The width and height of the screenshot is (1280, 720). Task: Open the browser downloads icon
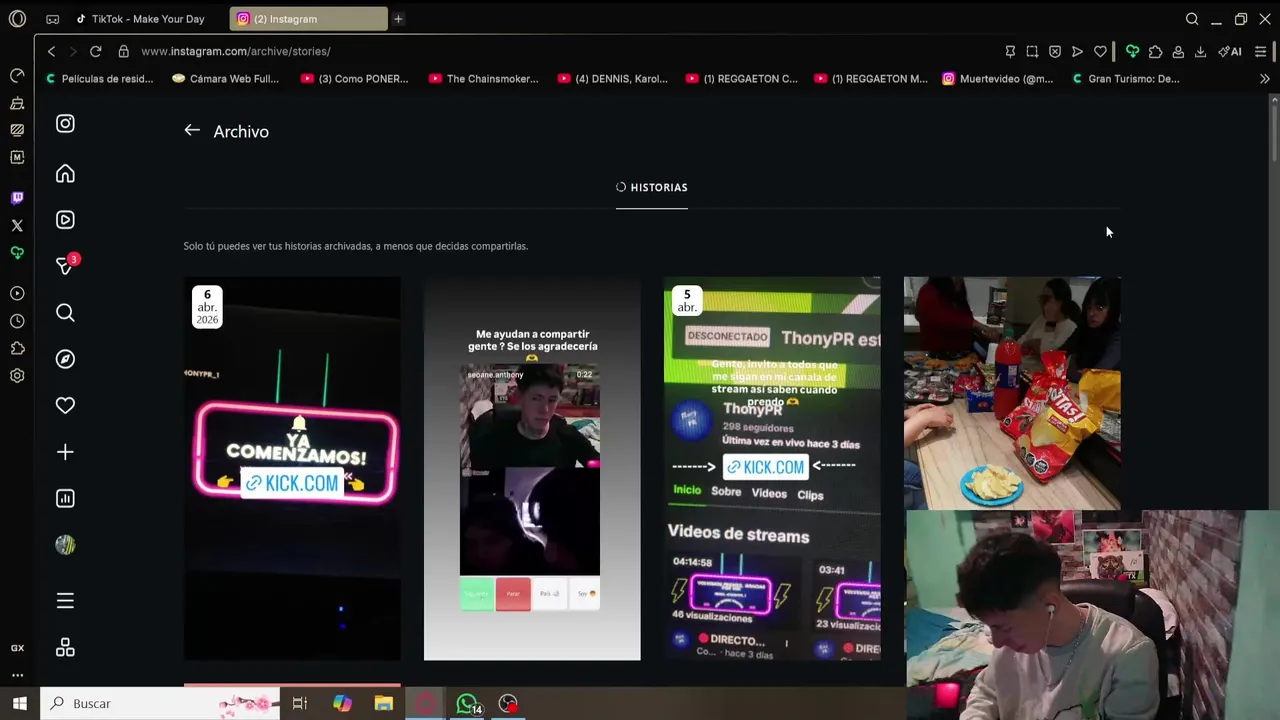click(x=1200, y=51)
